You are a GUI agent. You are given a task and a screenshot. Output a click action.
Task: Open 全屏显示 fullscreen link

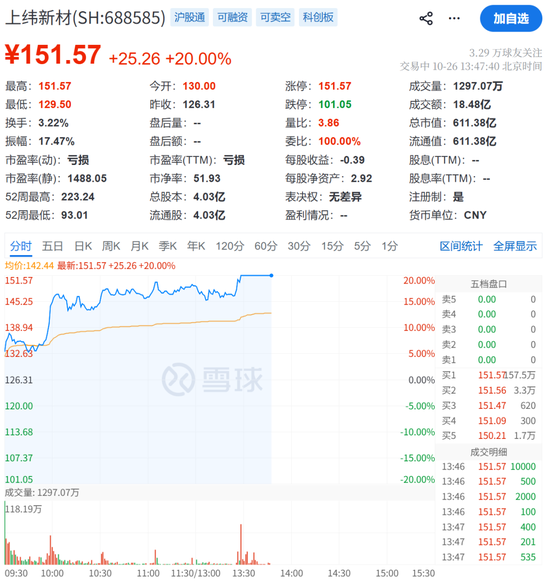(x=515, y=246)
